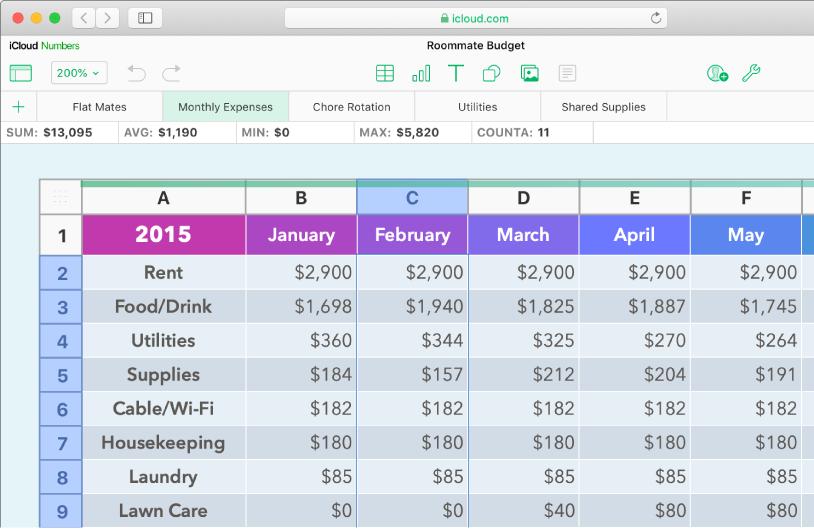This screenshot has height=529, width=814.
Task: Open the Utilities sheet tab
Action: 477,107
